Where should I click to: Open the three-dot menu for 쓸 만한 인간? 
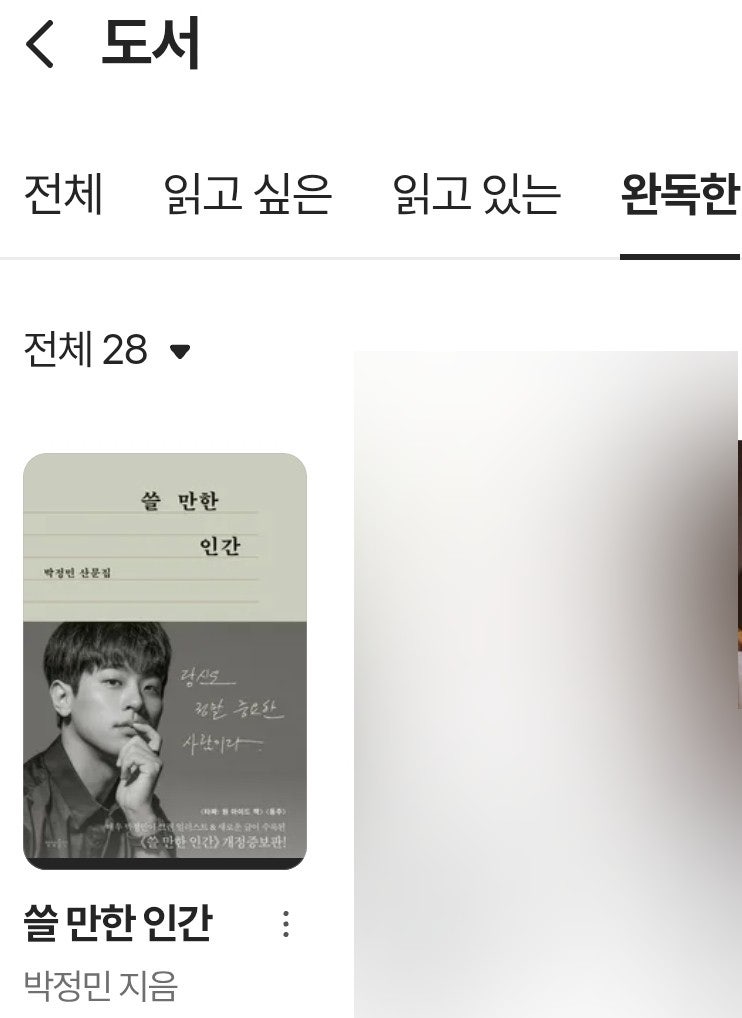pos(286,924)
